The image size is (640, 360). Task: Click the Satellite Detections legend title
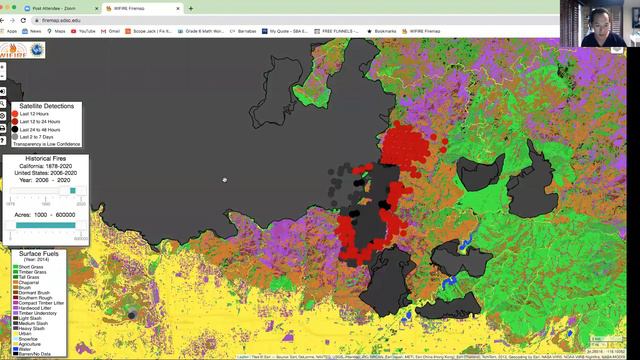point(47,106)
